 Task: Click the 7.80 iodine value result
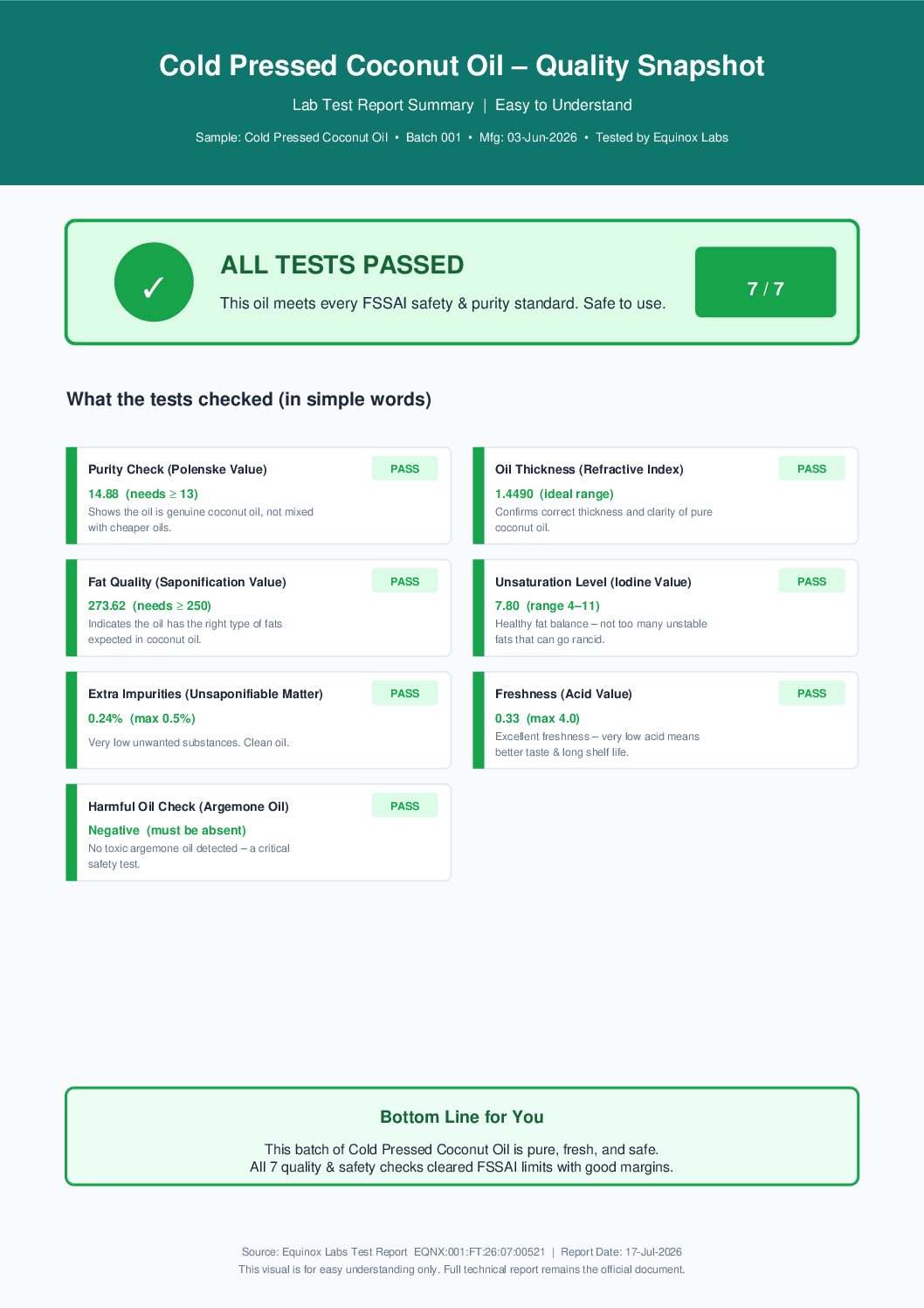[507, 606]
